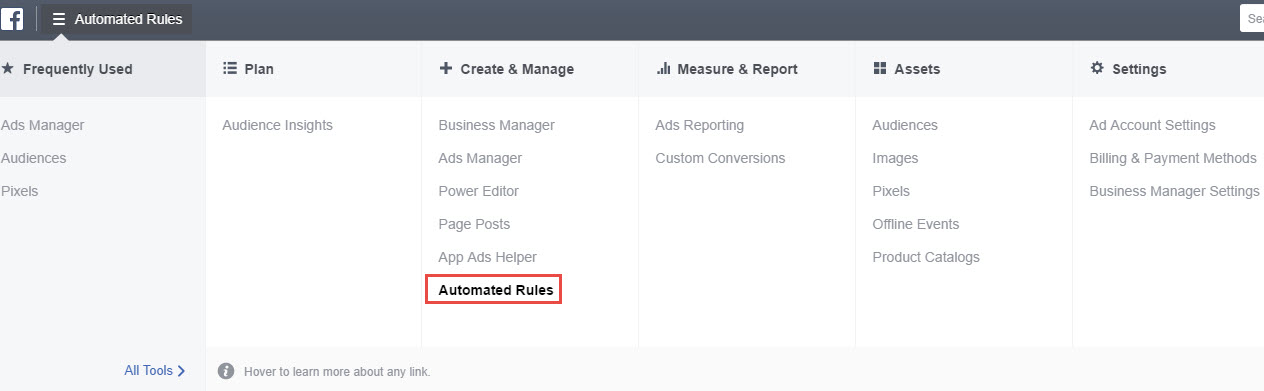Click the bar chart icon beside Measure & Report
1264x391 pixels.
point(662,69)
